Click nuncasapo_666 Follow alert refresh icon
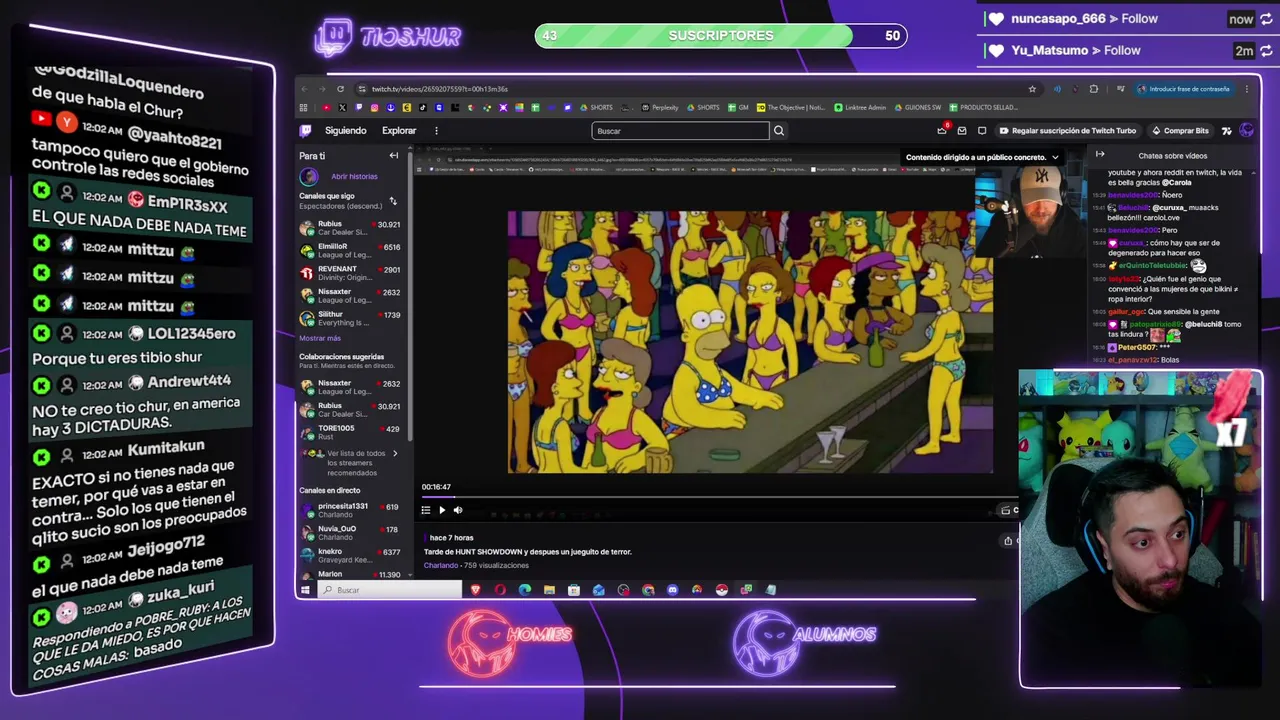1280x720 pixels. pyautogui.click(x=1266, y=19)
